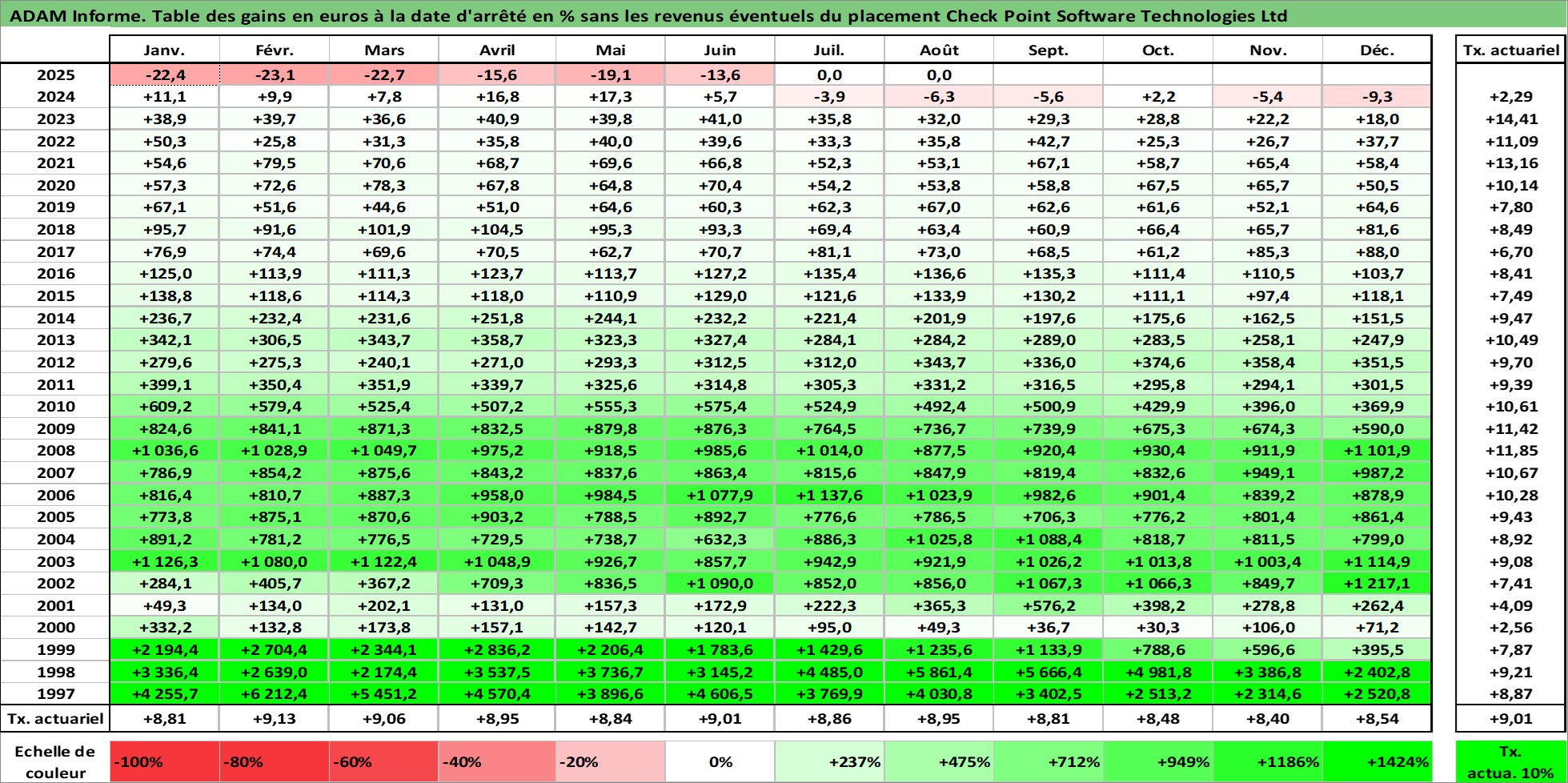The image size is (1568, 783).
Task: Click the 'Tx. actua. 10%' green legend cell
Action: [1510, 761]
